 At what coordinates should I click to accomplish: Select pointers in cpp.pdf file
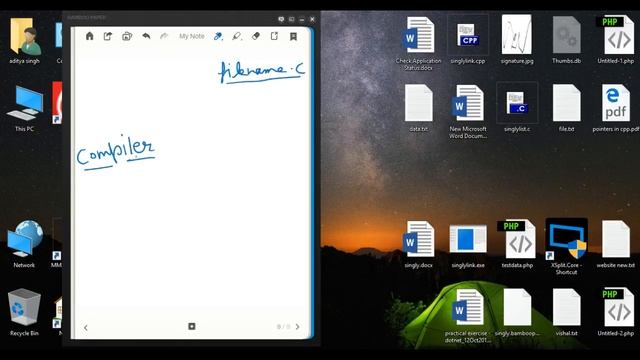[x=616, y=108]
